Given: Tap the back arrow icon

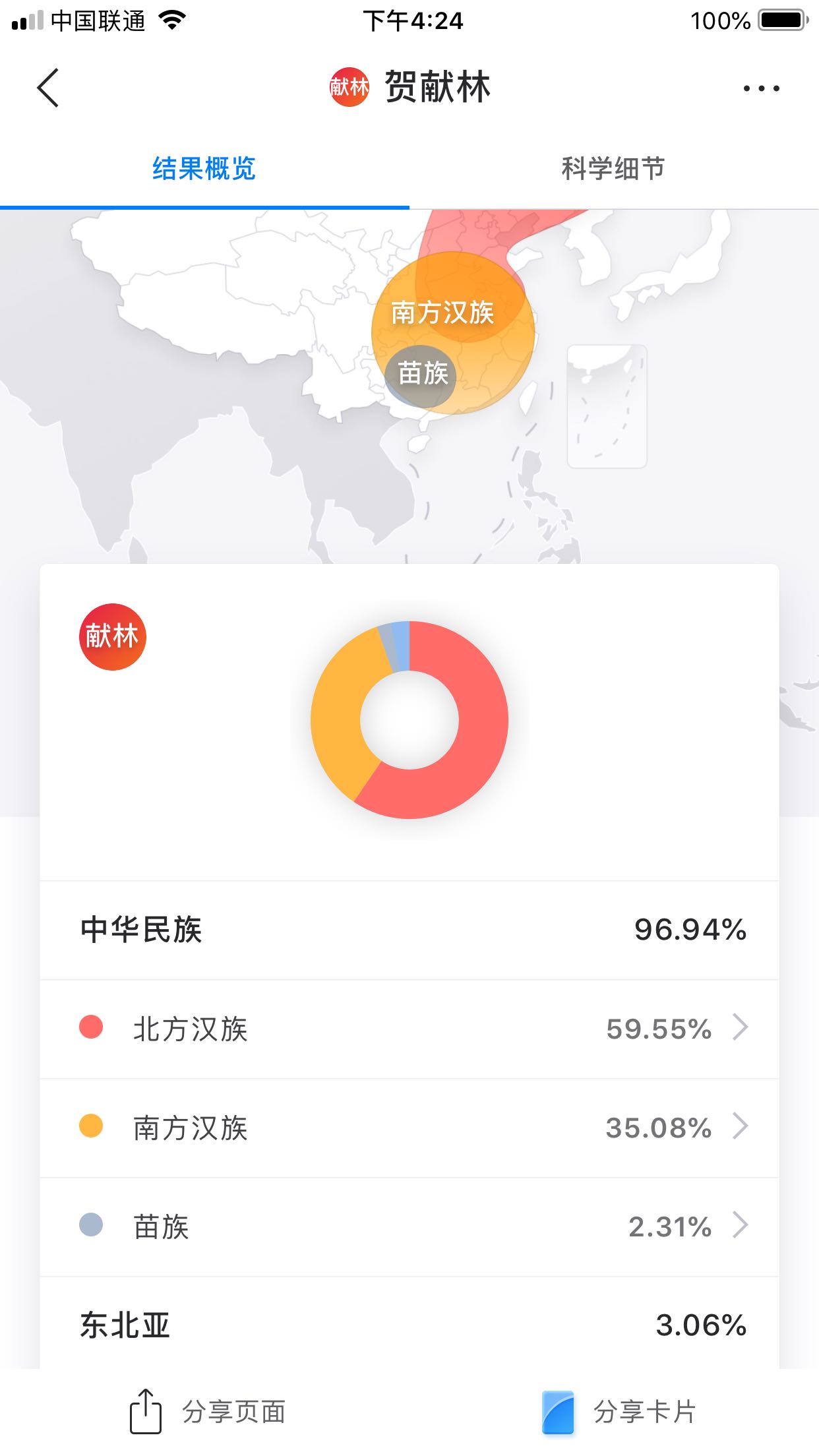Looking at the screenshot, I should point(48,88).
